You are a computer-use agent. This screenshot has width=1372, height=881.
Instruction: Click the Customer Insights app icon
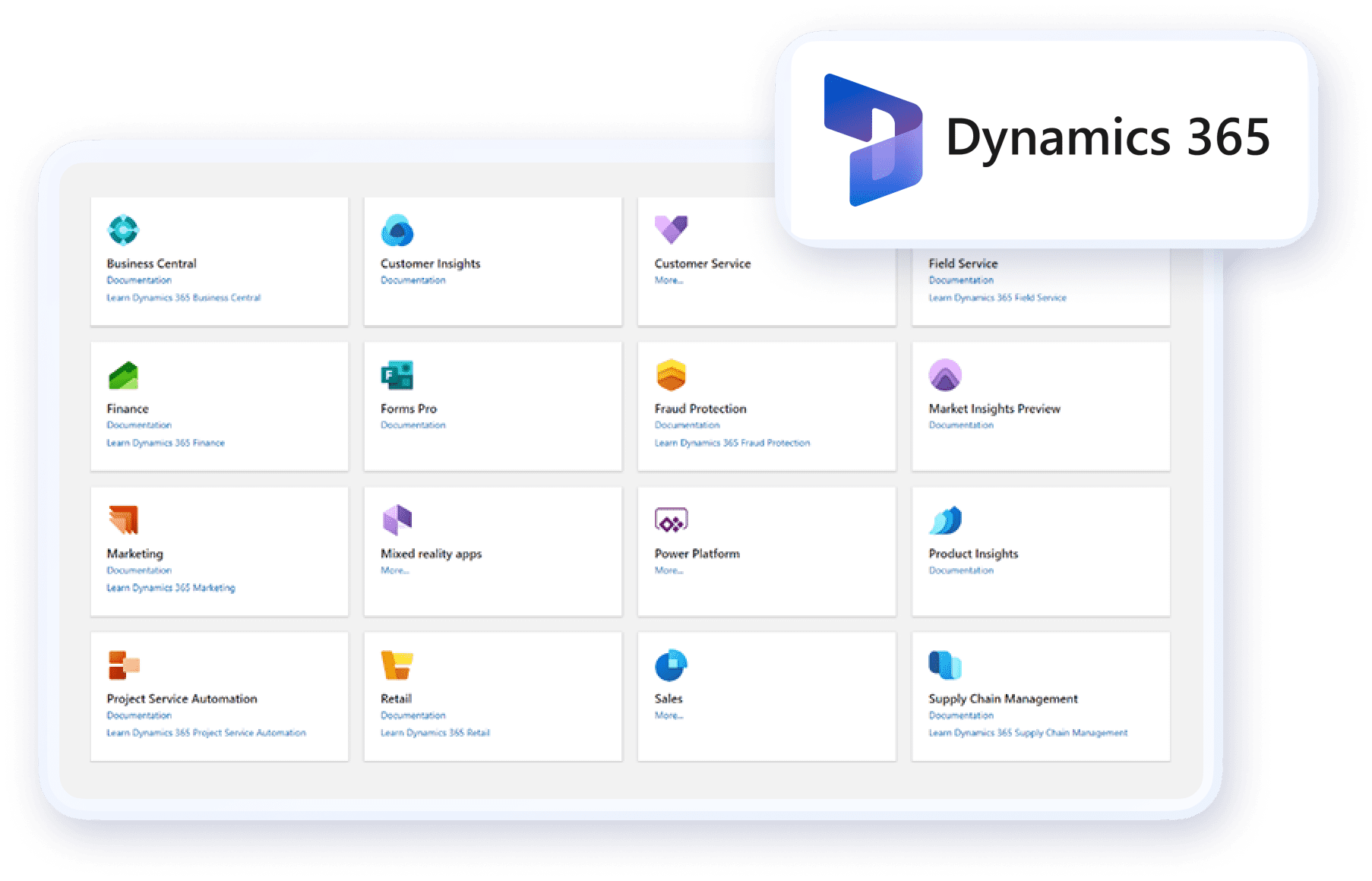(397, 229)
